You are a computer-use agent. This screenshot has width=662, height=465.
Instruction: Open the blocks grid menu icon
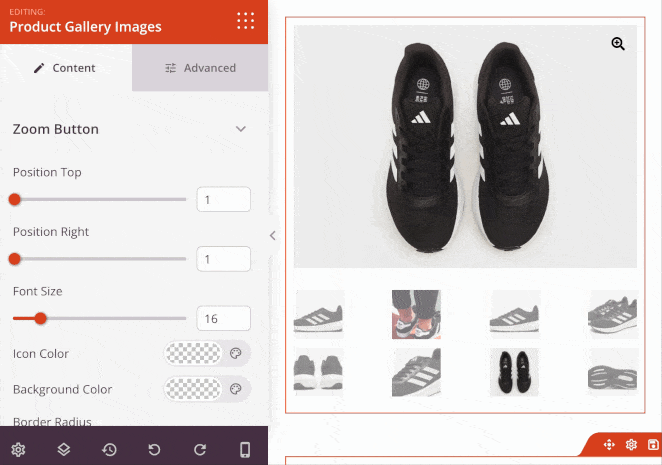point(245,21)
